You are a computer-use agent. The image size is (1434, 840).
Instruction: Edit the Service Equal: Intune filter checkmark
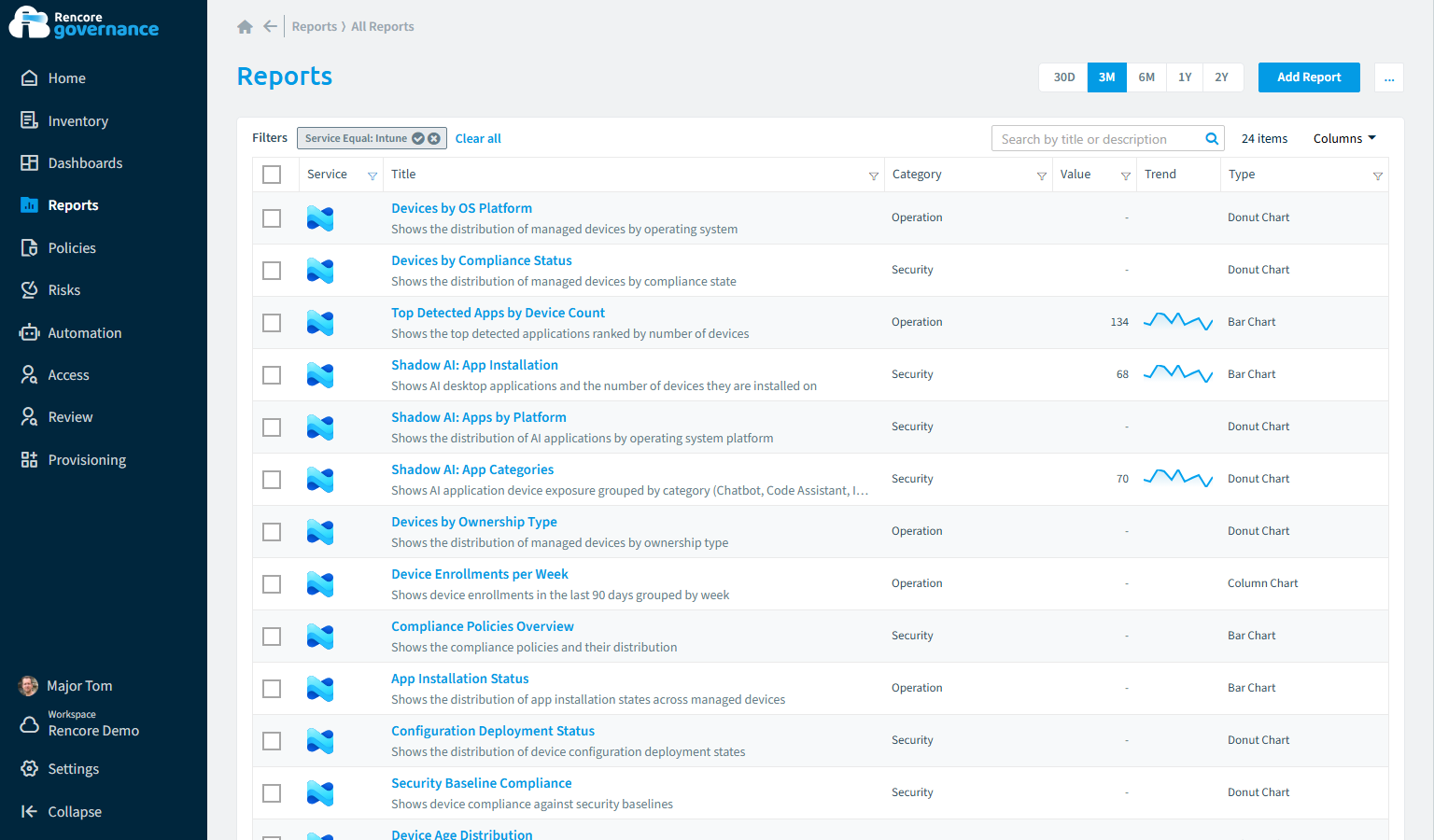[418, 138]
